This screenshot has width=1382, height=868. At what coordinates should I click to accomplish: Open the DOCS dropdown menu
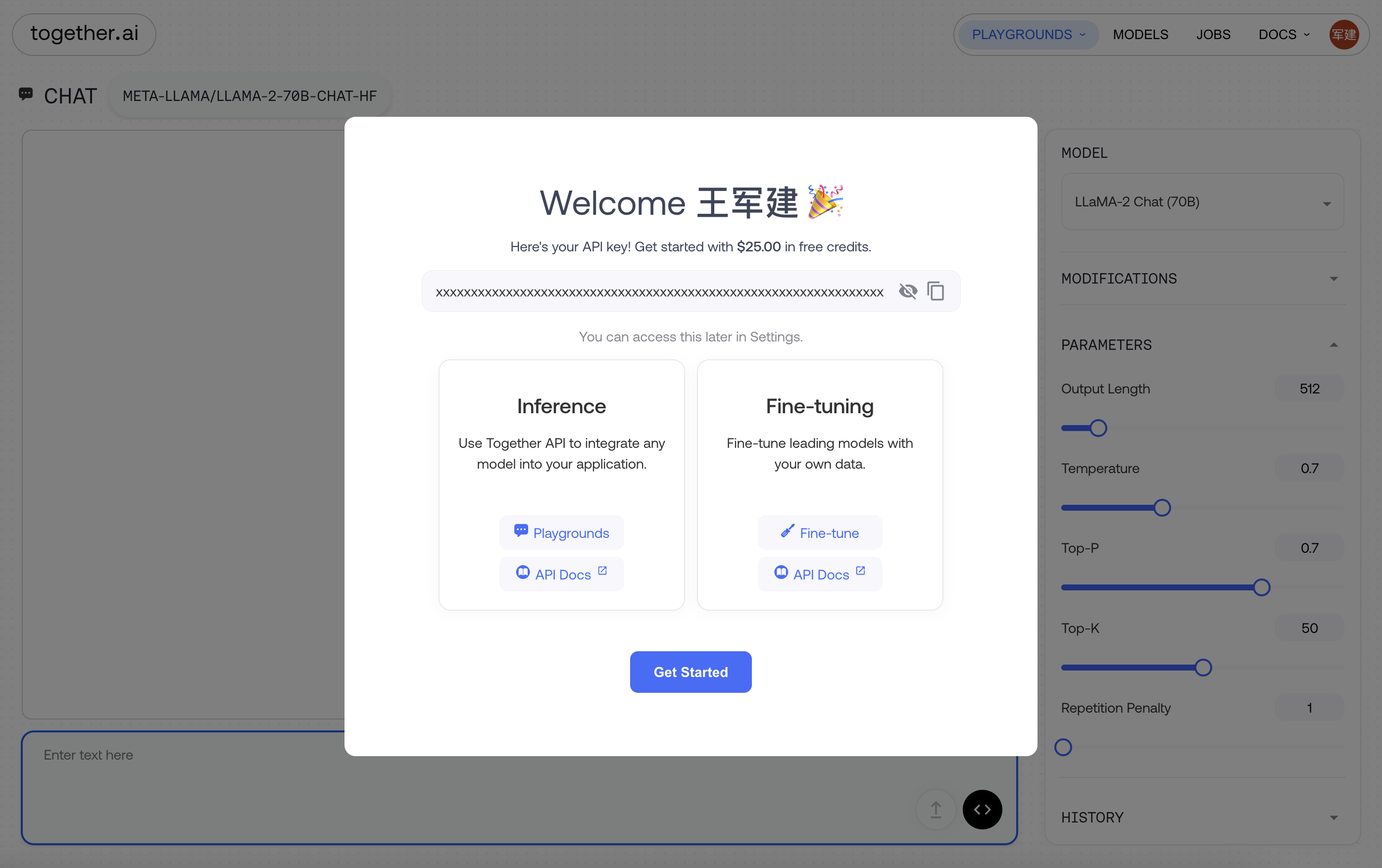pos(1283,35)
